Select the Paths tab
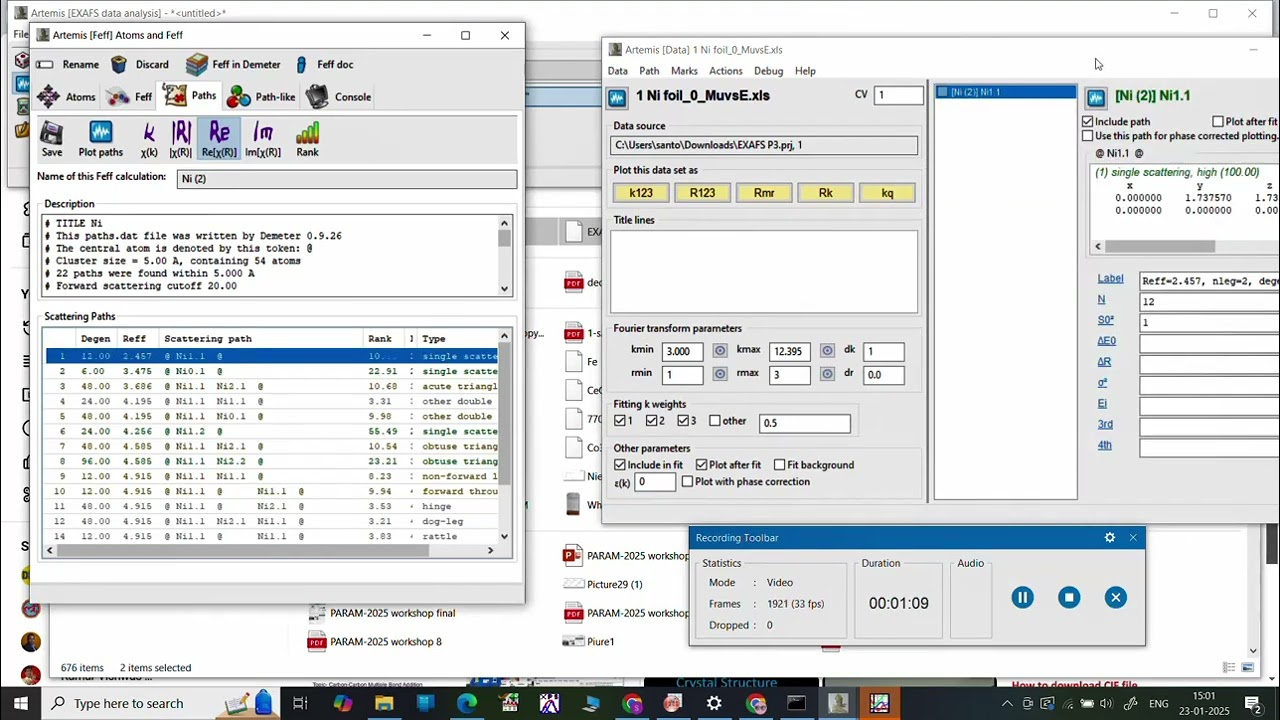The height and width of the screenshot is (720, 1280). point(190,96)
